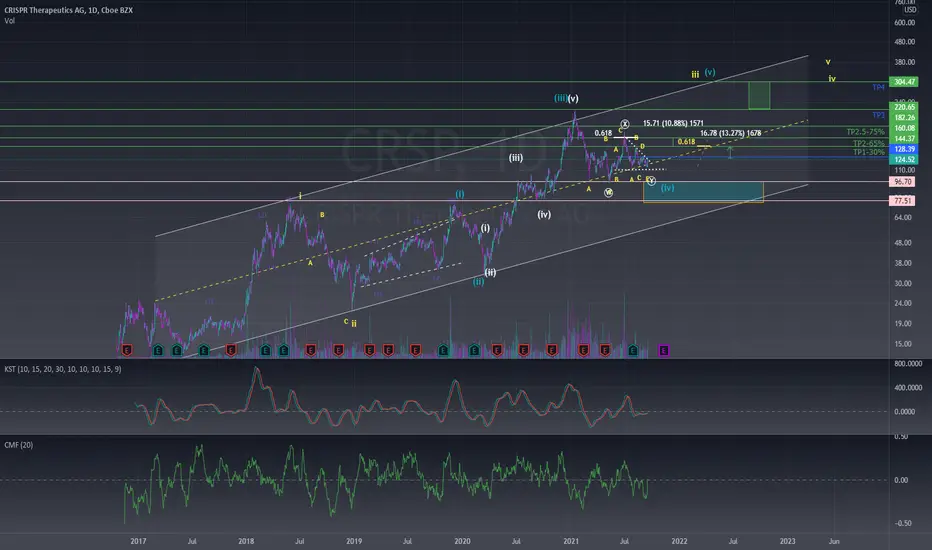Screen dimensions: 932x550
Task: Open the Vol indicator legend
Action: (x=9, y=21)
